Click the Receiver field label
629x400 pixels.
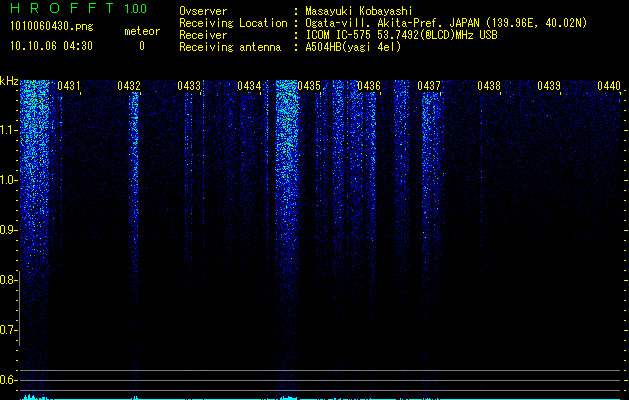(203, 35)
